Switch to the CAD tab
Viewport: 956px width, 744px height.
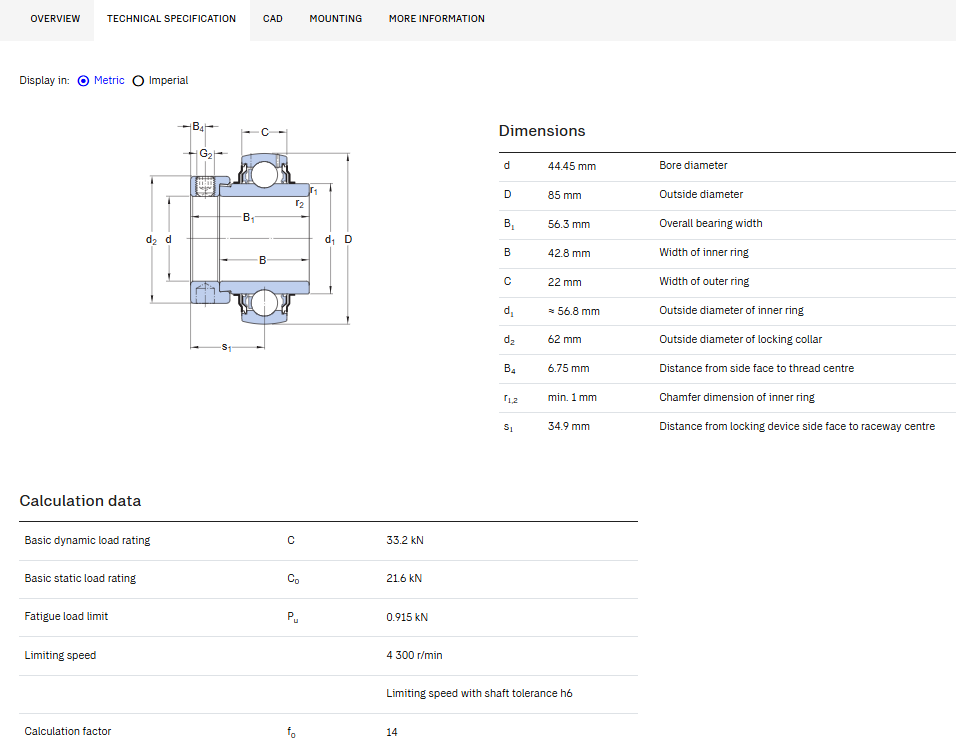(x=273, y=19)
